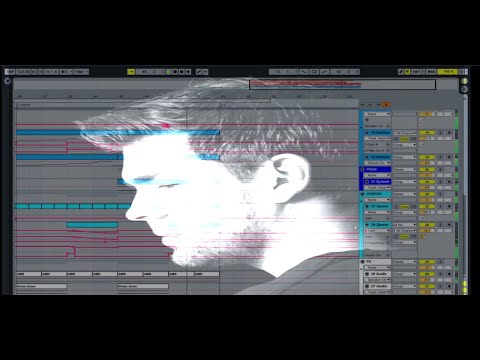The image size is (480, 360).
Task: Toggle the KEY map mode button
Action: coord(417,72)
